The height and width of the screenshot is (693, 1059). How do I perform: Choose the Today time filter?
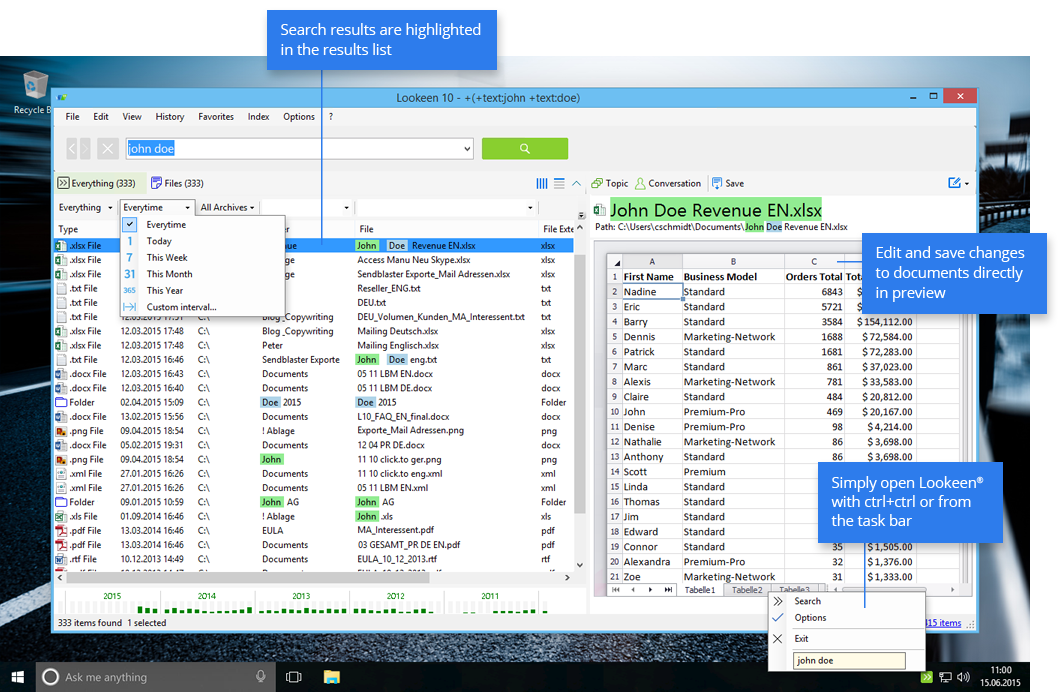click(159, 241)
